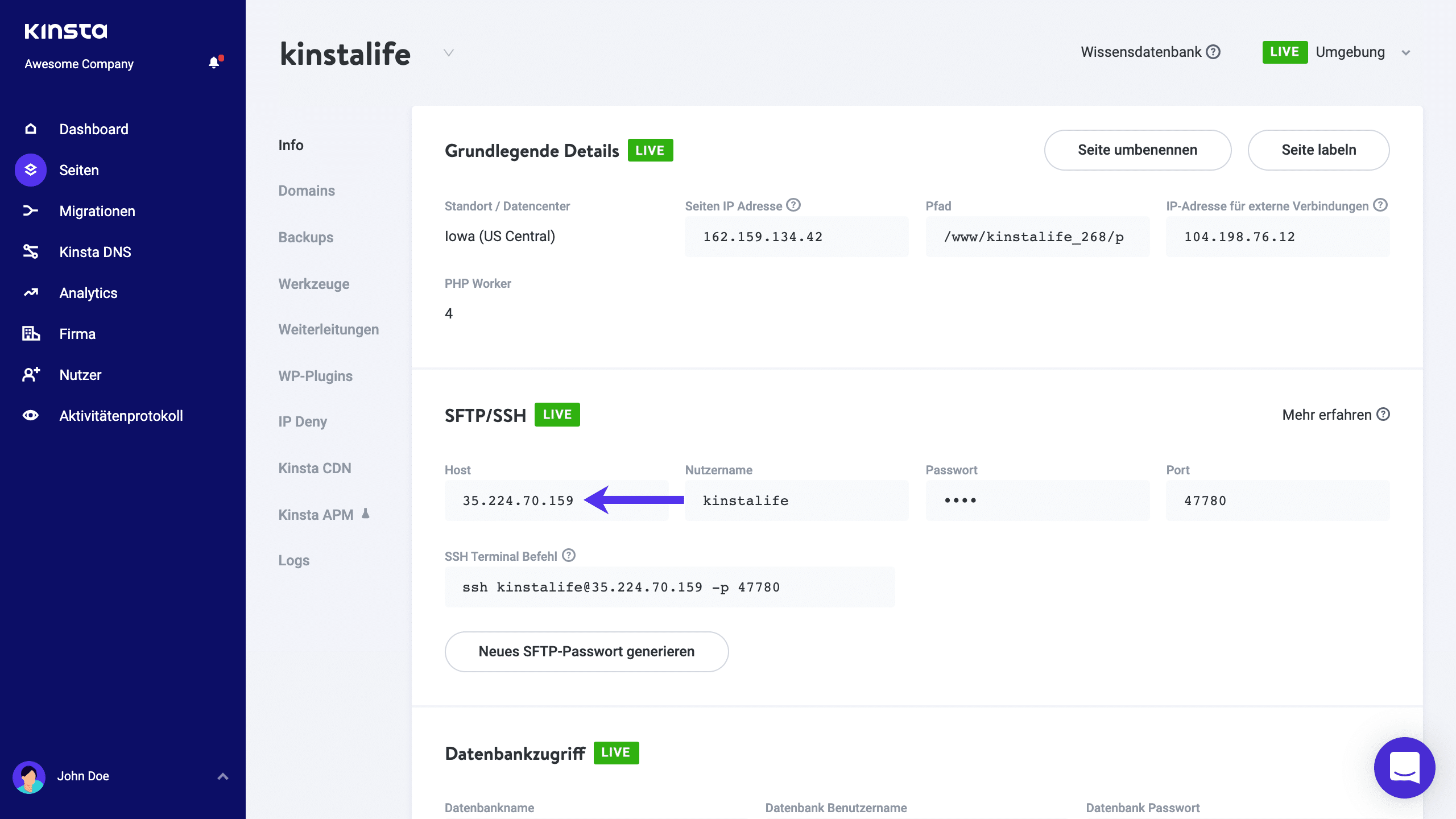Select Seiten in the left sidebar
The width and height of the screenshot is (1456, 819).
point(80,169)
